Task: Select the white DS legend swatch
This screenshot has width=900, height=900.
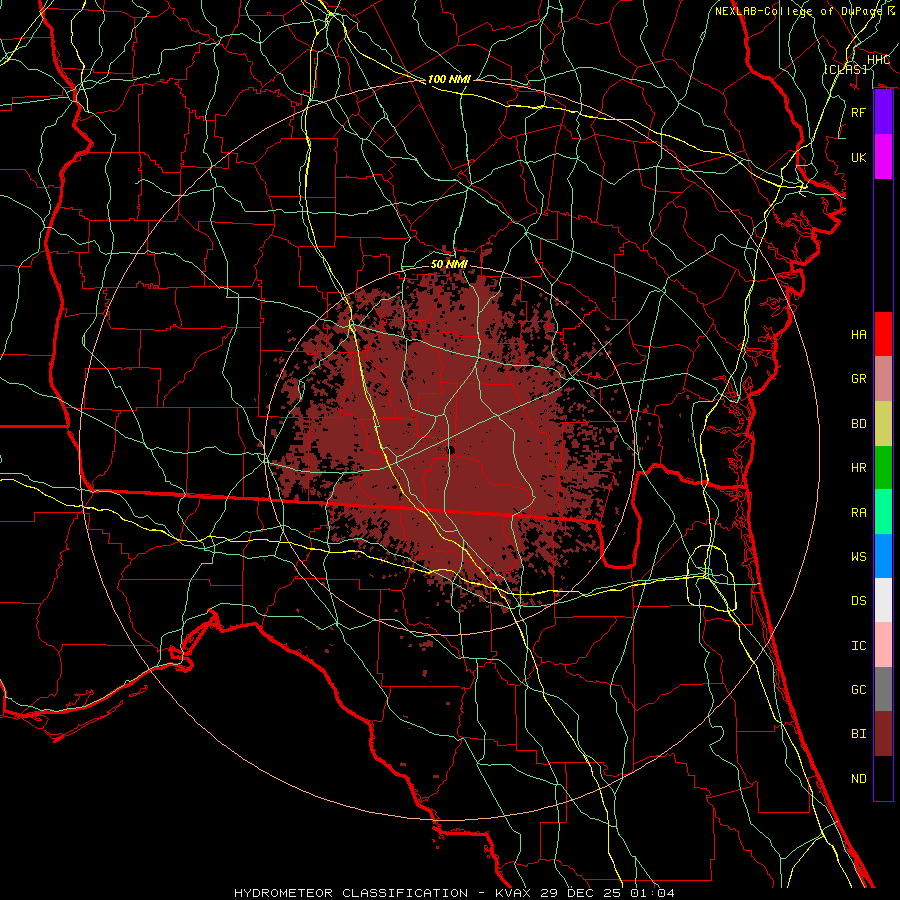Action: coord(883,600)
